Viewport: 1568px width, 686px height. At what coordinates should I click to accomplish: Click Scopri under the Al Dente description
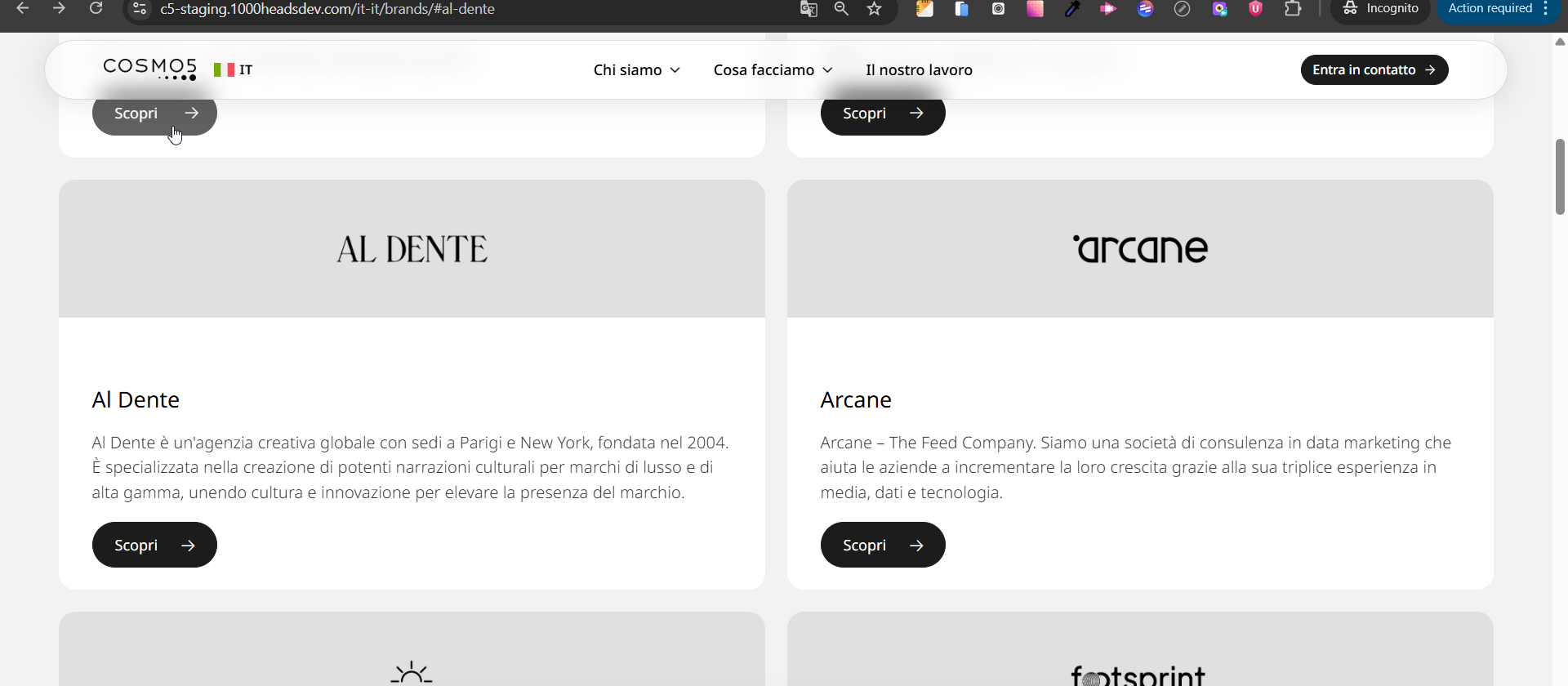click(x=154, y=545)
